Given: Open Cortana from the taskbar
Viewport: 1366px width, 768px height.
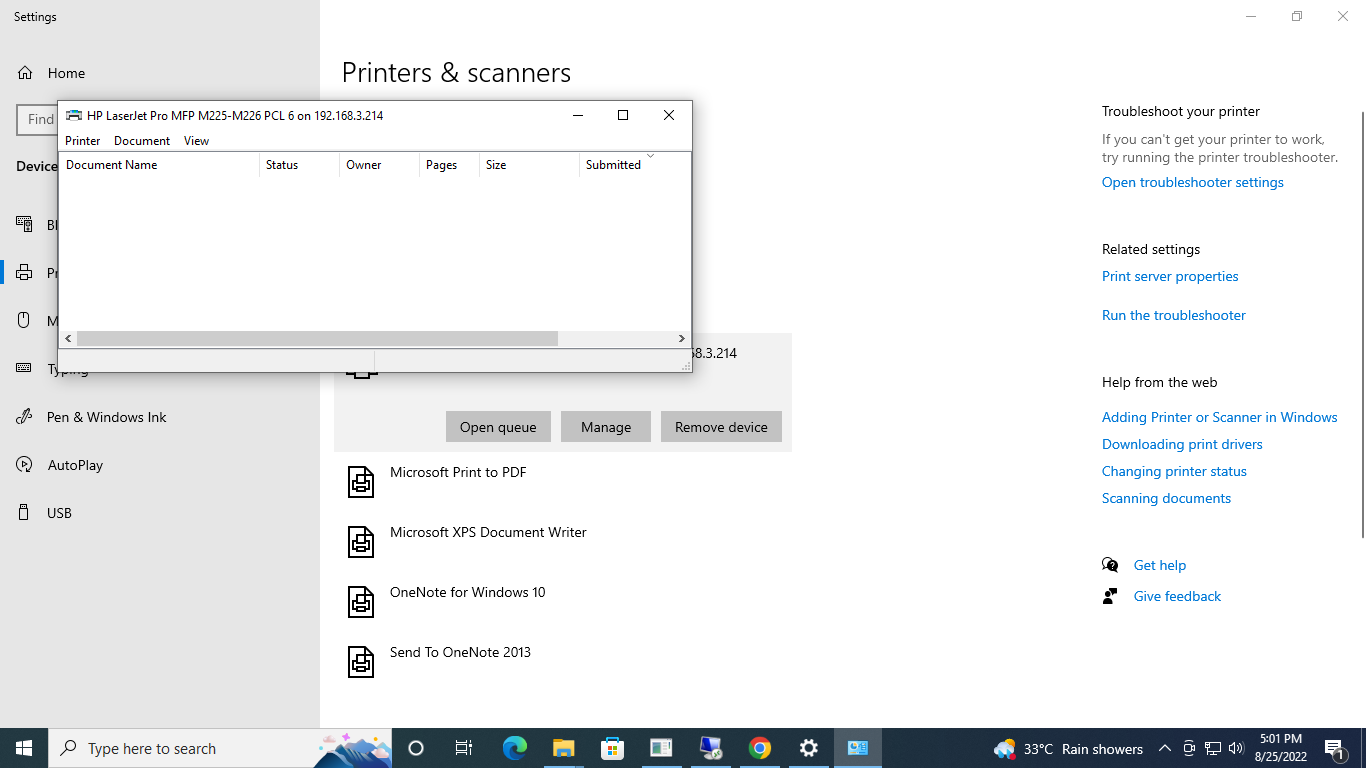Looking at the screenshot, I should click(416, 748).
